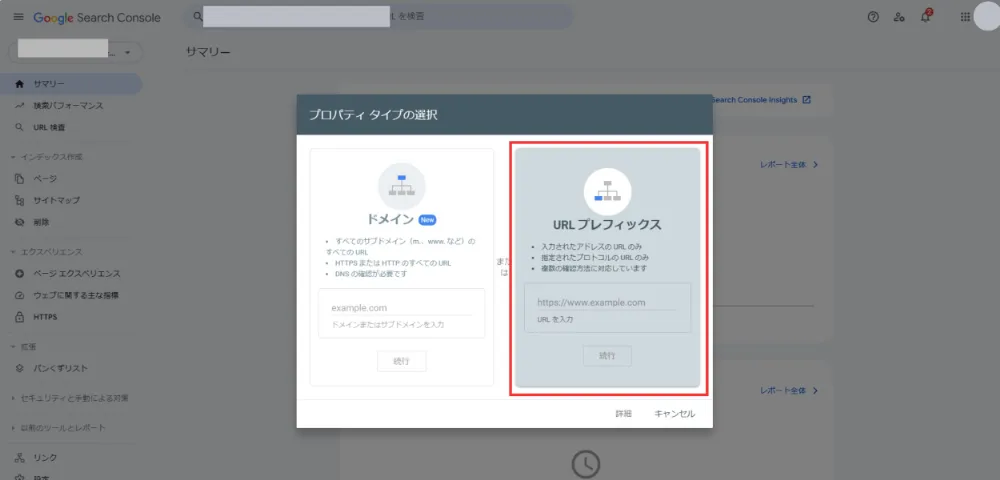Viewport: 1000px width, 480px height.
Task: Click the text DNS の確認が必要です
Action: tap(371, 273)
